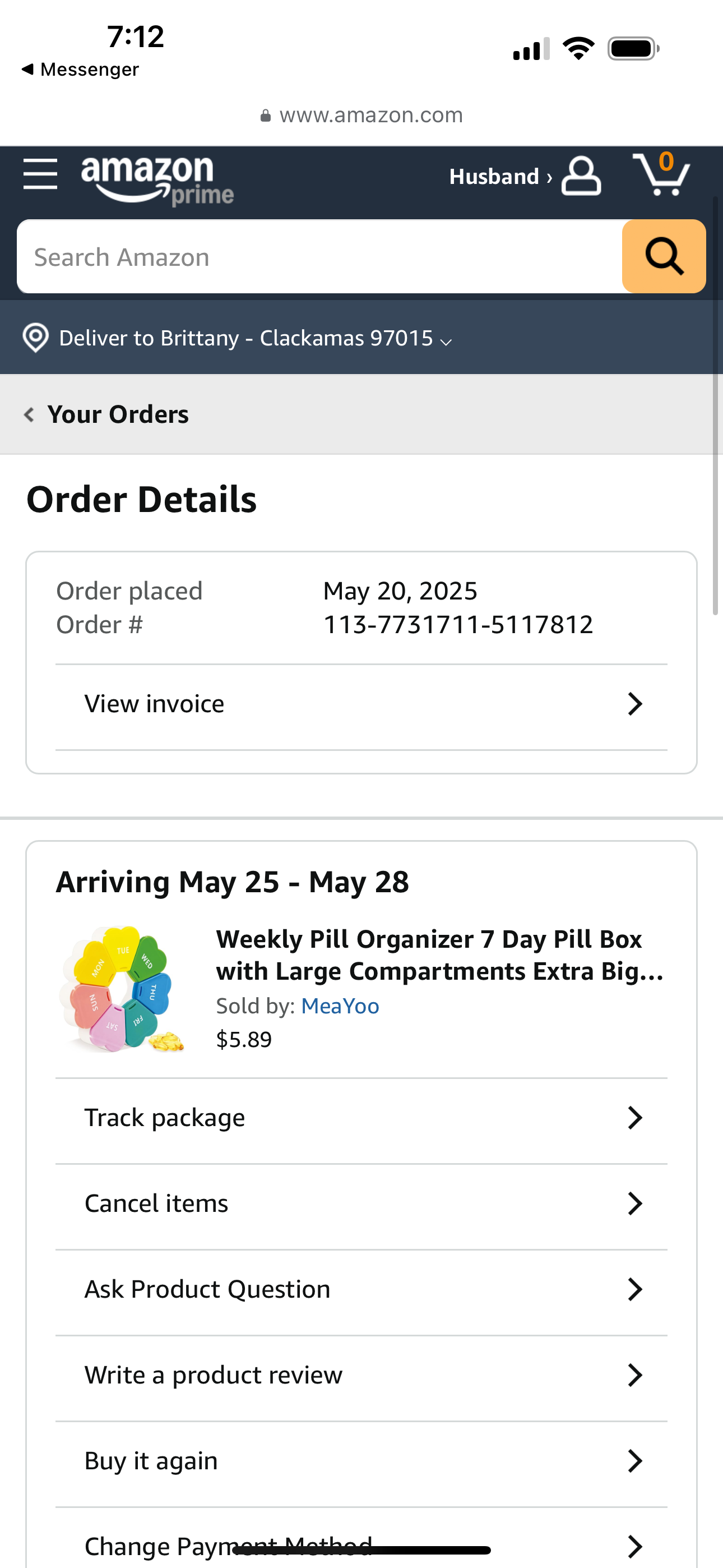Tap the delivery location pin icon
Viewport: 723px width, 1568px height.
[35, 338]
